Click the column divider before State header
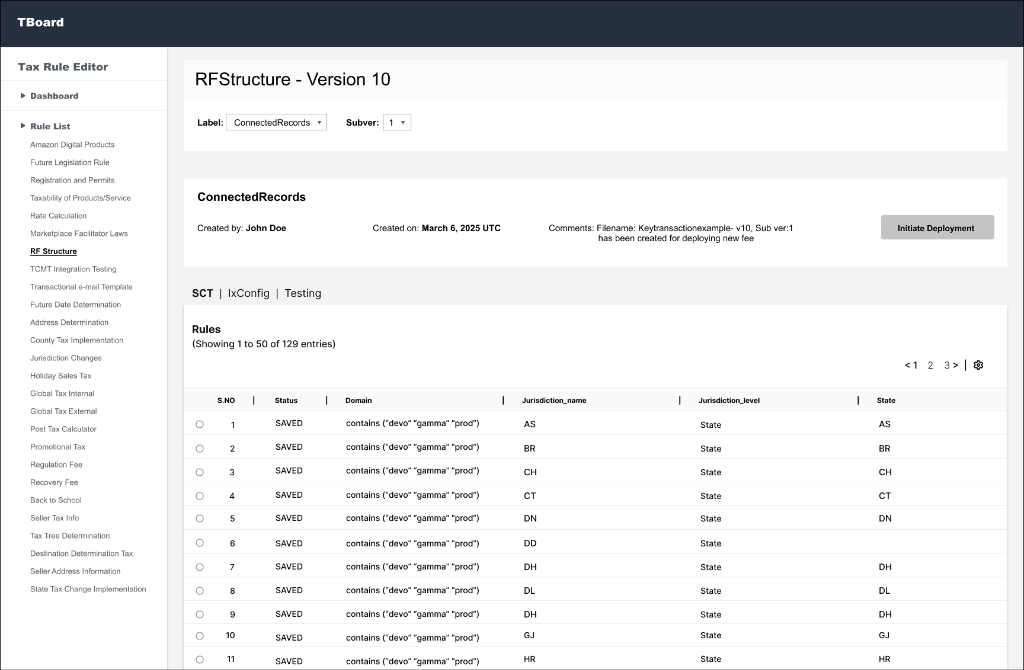 tap(858, 400)
